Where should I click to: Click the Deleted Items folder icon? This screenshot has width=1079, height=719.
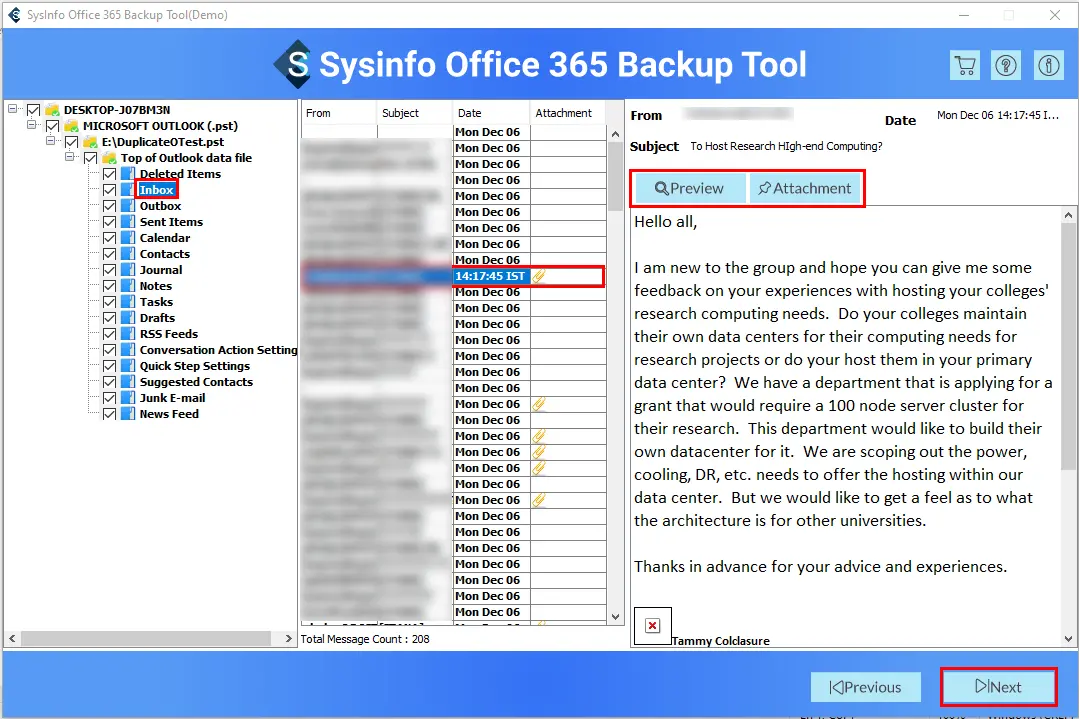pyautogui.click(x=128, y=173)
